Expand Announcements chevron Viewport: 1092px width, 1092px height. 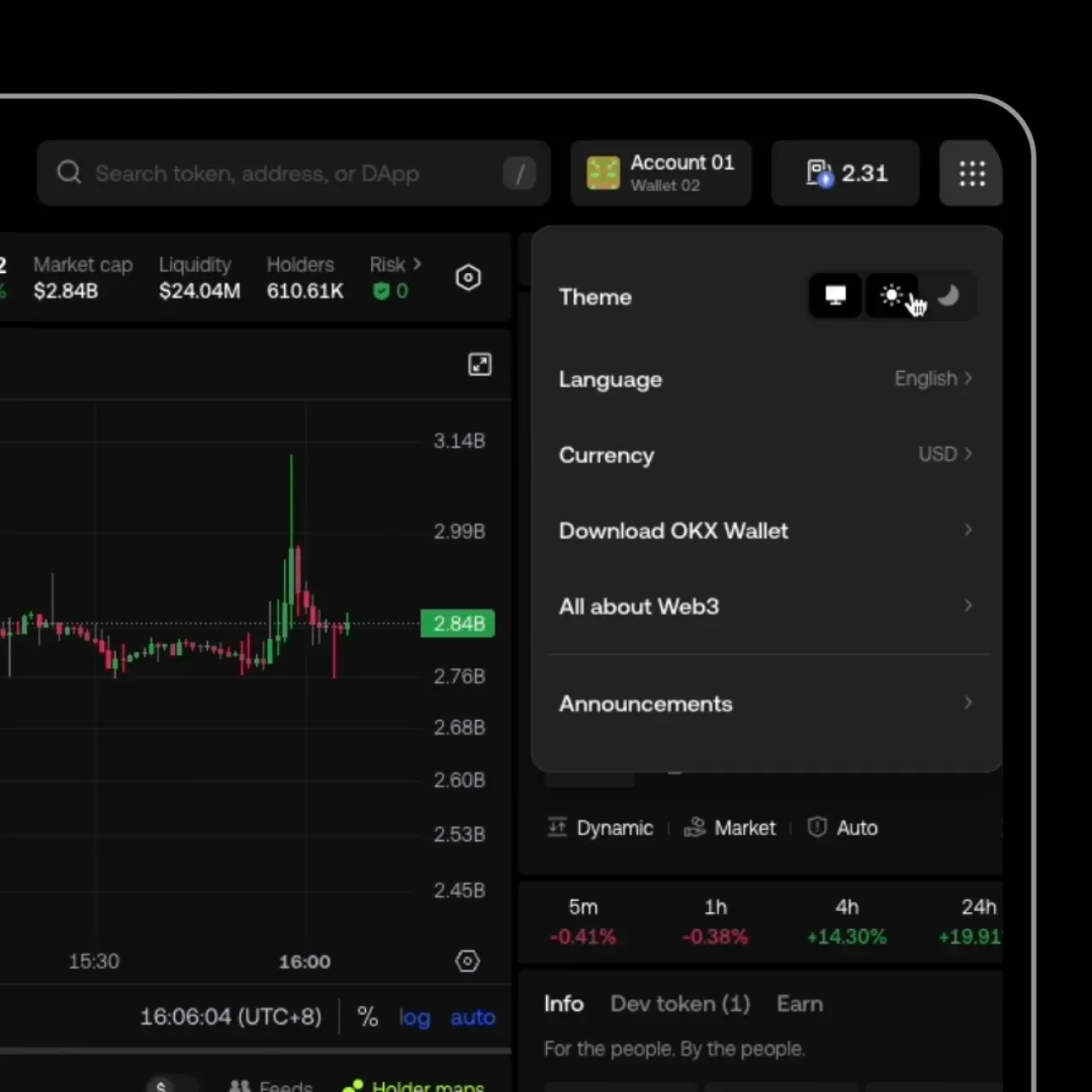967,703
